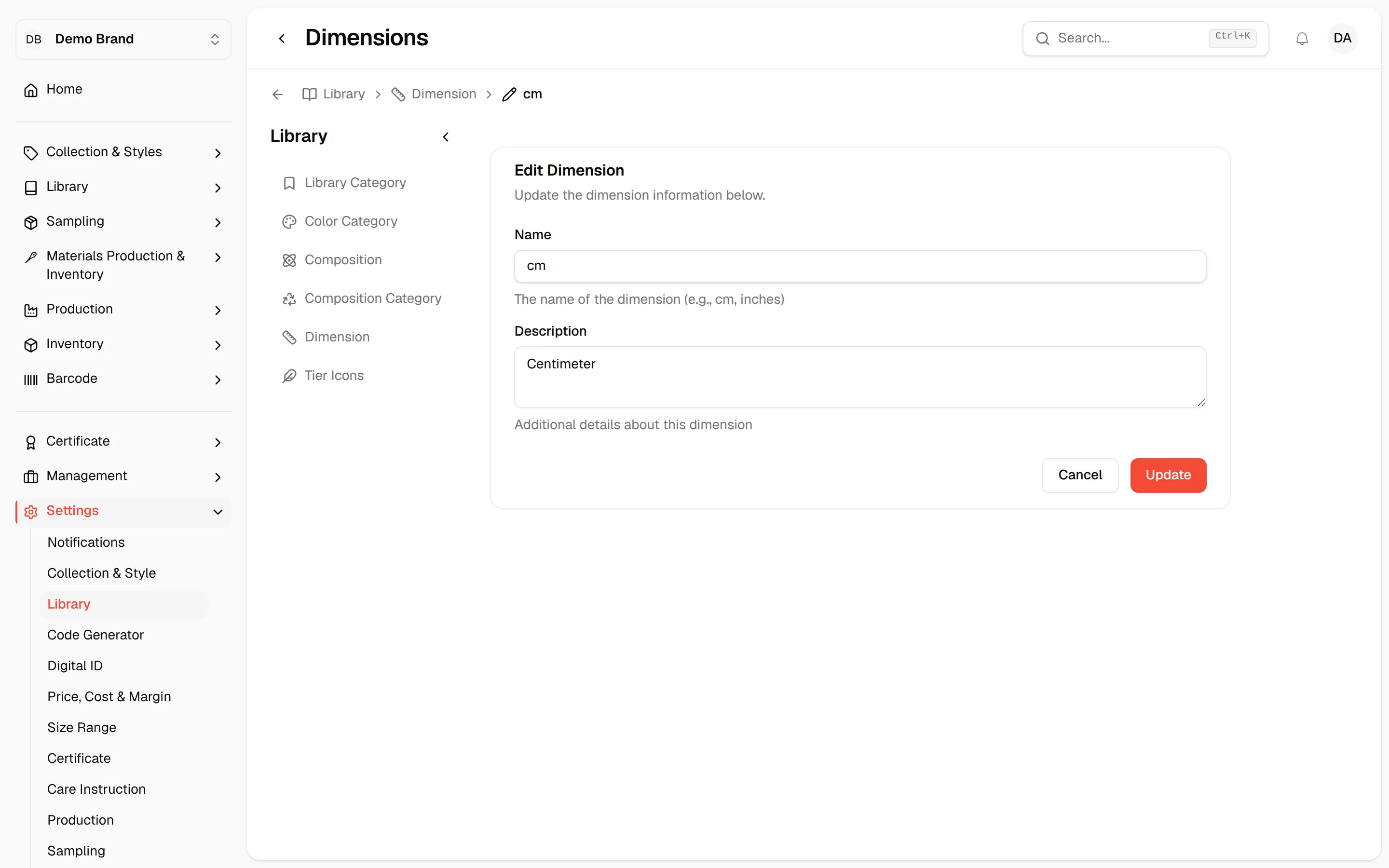This screenshot has width=1389, height=868.
Task: Open notifications bell icon
Action: coord(1302,39)
